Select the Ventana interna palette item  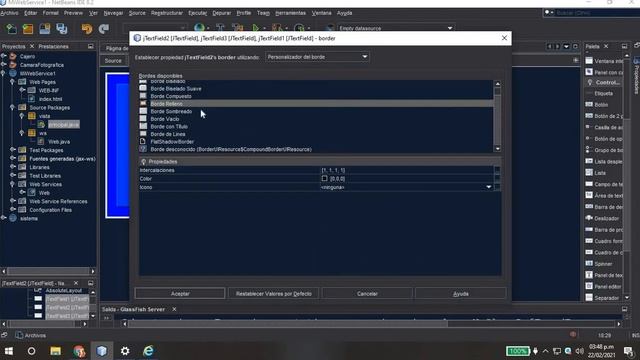[604, 61]
